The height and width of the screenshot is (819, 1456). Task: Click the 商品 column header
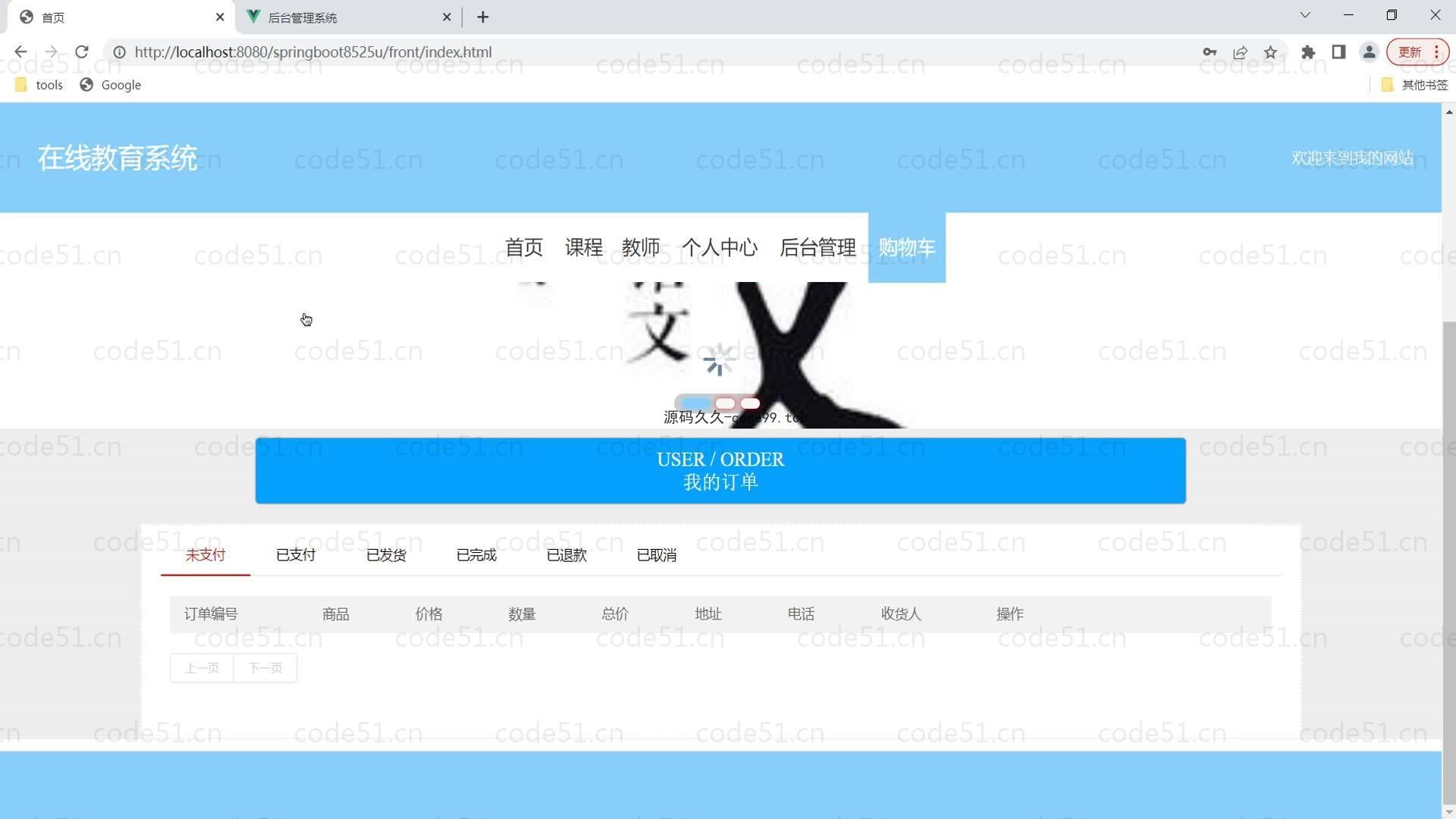(x=336, y=614)
